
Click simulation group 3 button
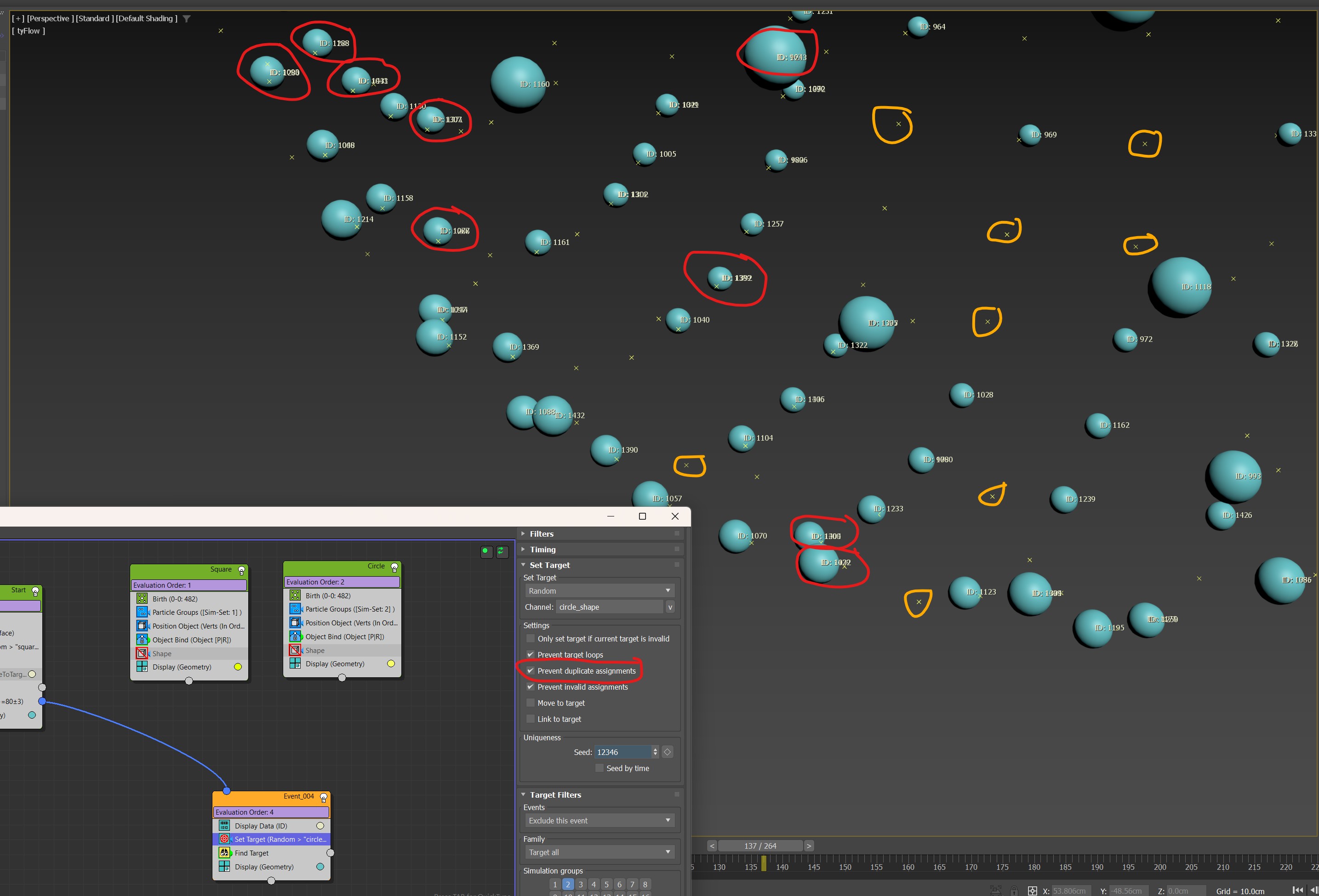(x=581, y=884)
